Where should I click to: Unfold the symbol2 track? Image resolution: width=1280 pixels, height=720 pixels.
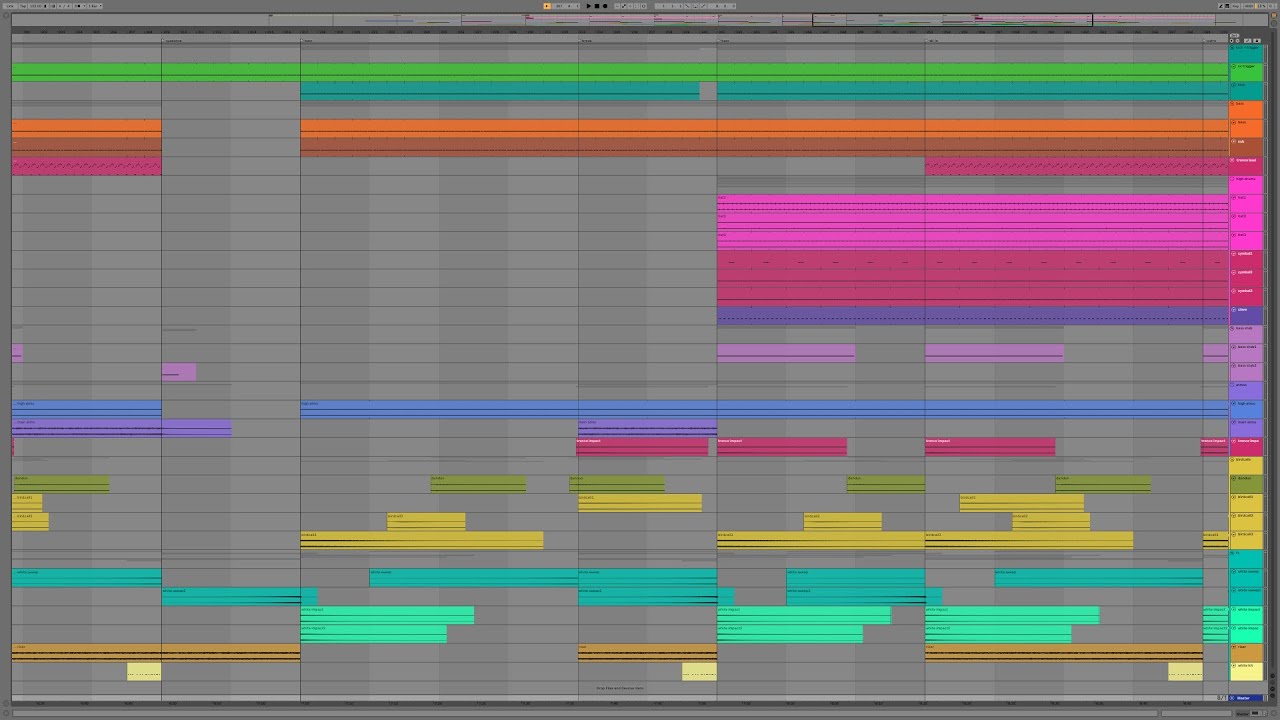point(1233,272)
